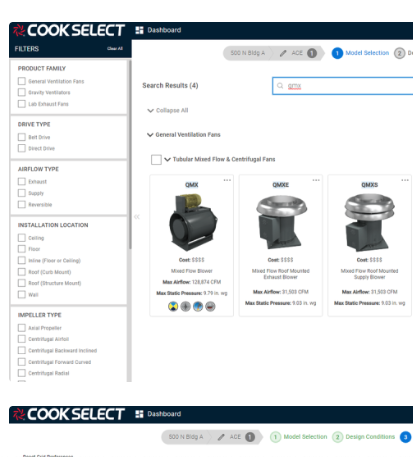Enable the Belt Drive filter
This screenshot has width=413, height=457.
[x=22, y=137]
